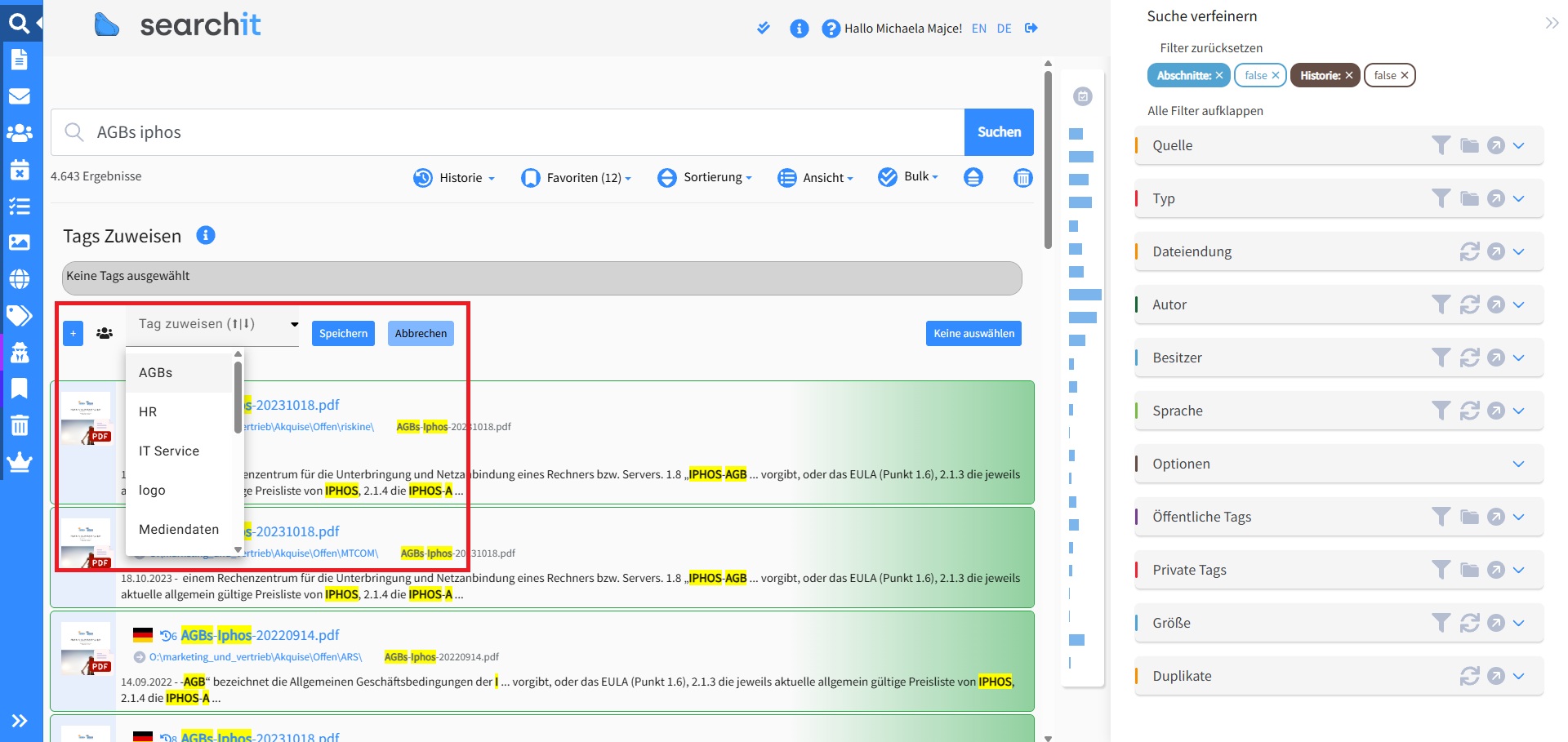Click the users group icon near tag selector
This screenshot has height=742, width=1568.
point(105,333)
